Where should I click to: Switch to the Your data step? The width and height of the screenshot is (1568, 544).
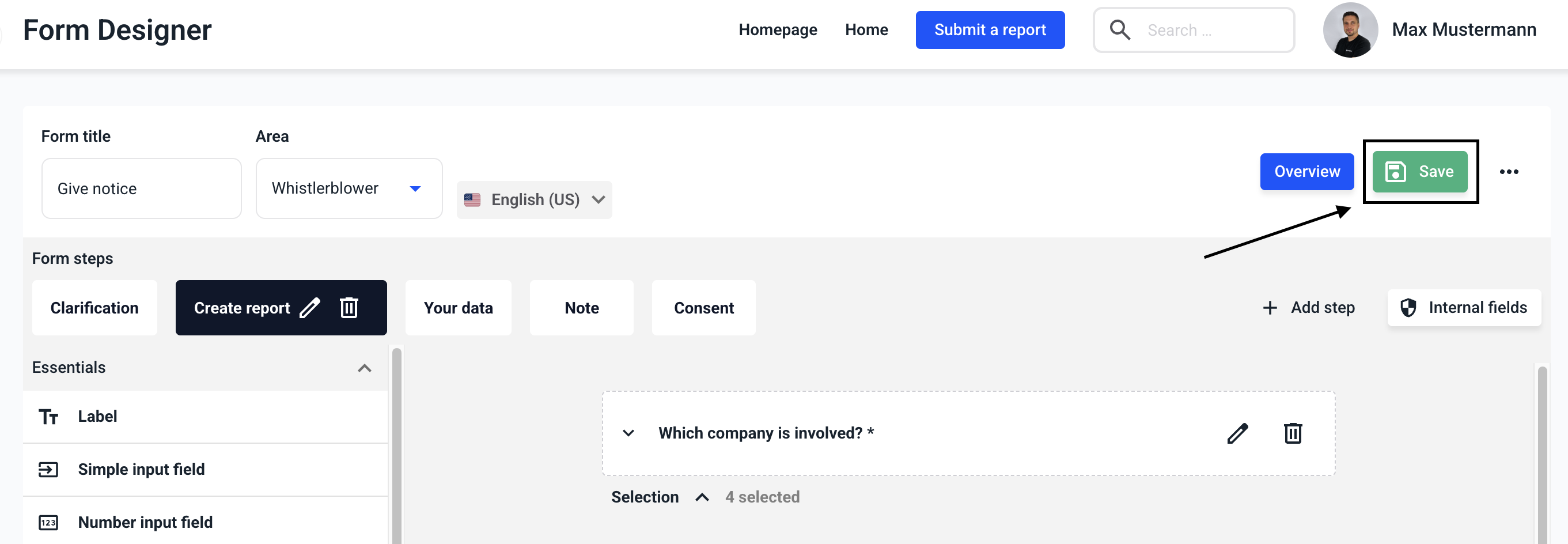click(x=458, y=308)
